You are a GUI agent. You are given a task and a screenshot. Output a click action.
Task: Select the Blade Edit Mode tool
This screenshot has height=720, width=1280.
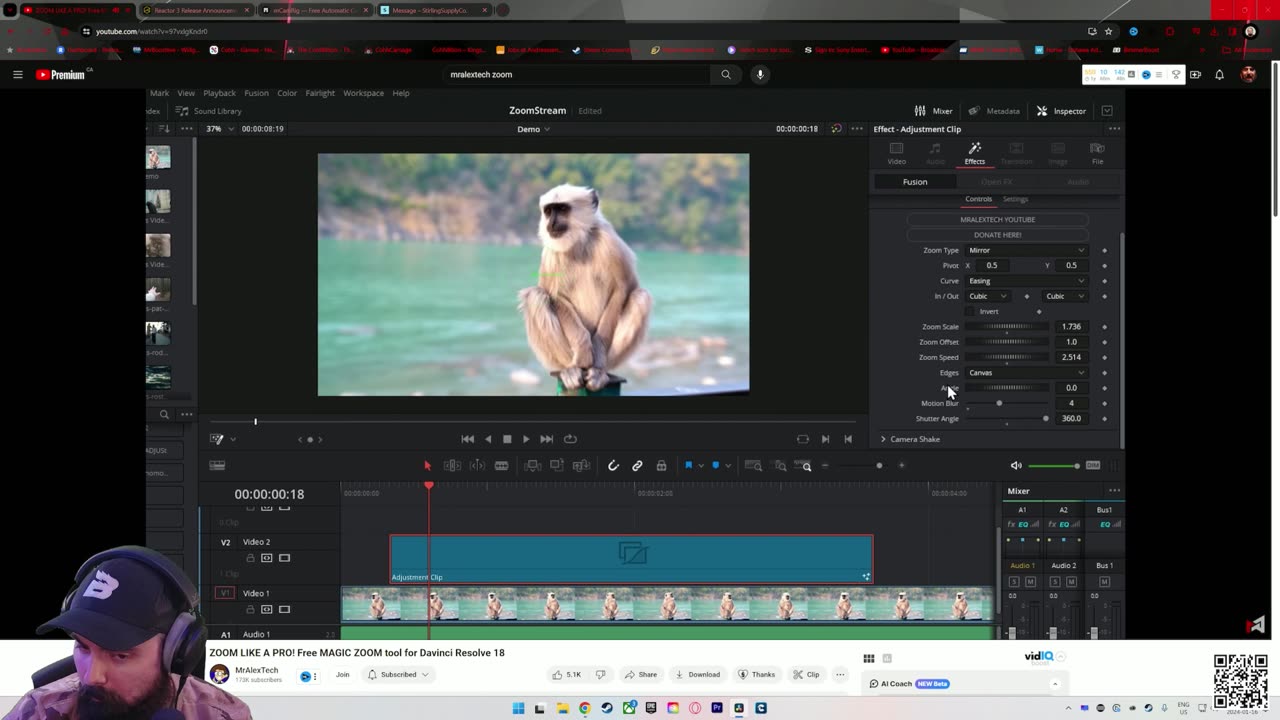(x=501, y=465)
